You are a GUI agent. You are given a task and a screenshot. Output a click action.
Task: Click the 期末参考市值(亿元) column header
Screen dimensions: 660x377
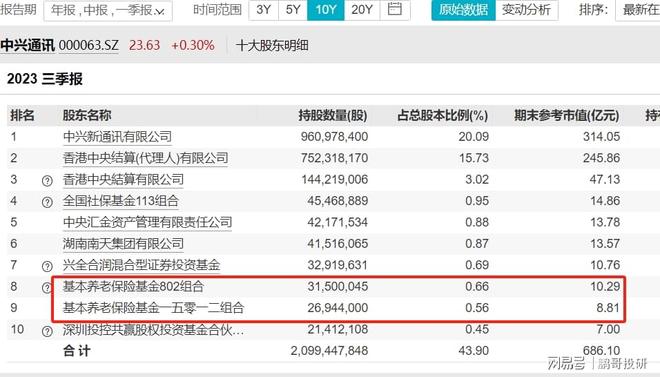point(567,115)
